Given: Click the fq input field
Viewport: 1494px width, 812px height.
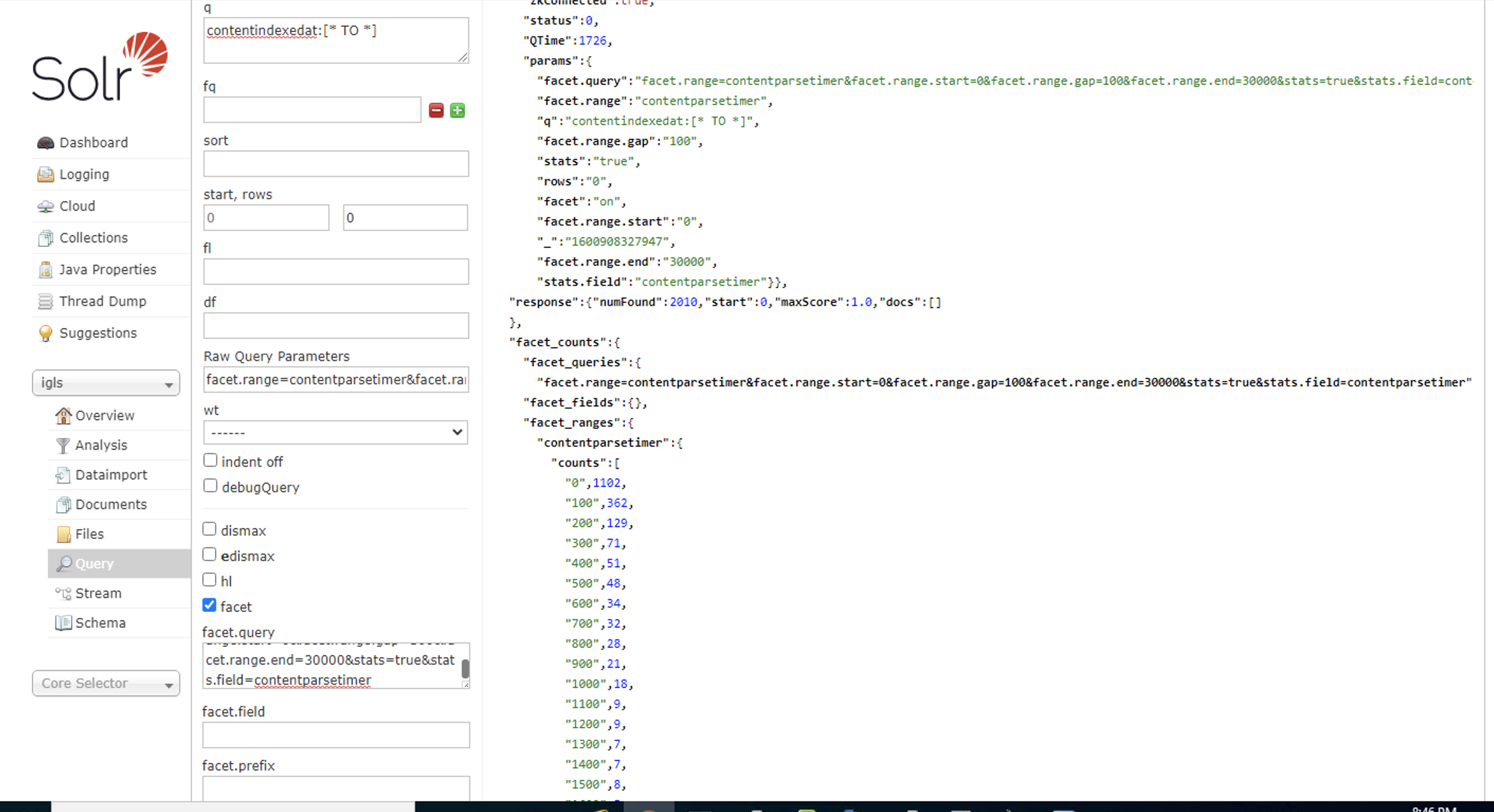Looking at the screenshot, I should point(312,110).
